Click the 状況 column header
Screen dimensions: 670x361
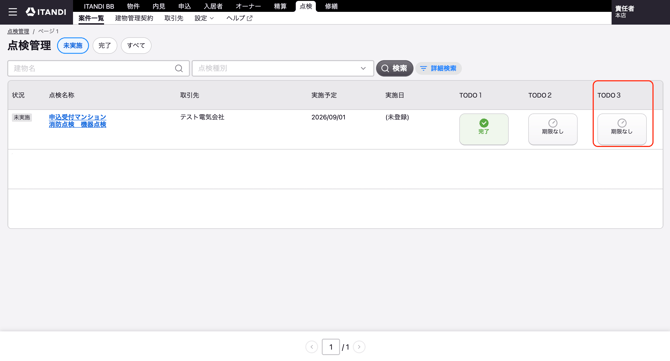(x=18, y=95)
